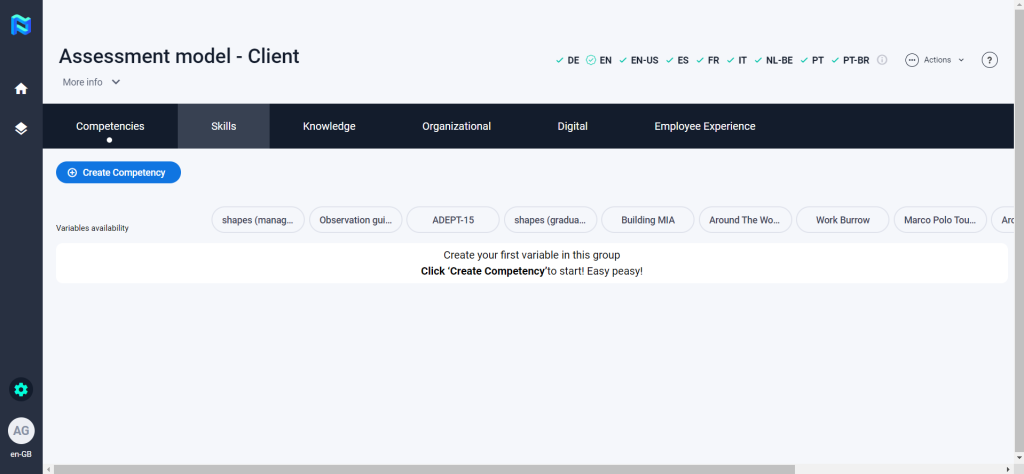The width and height of the screenshot is (1024, 474).
Task: Click the help question mark icon
Action: coord(989,60)
